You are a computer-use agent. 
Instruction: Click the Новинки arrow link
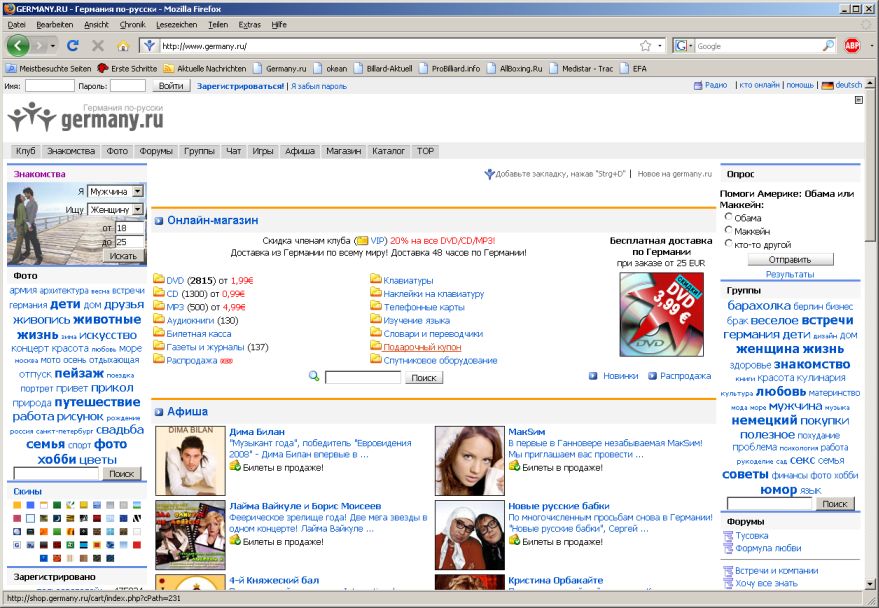pos(613,376)
